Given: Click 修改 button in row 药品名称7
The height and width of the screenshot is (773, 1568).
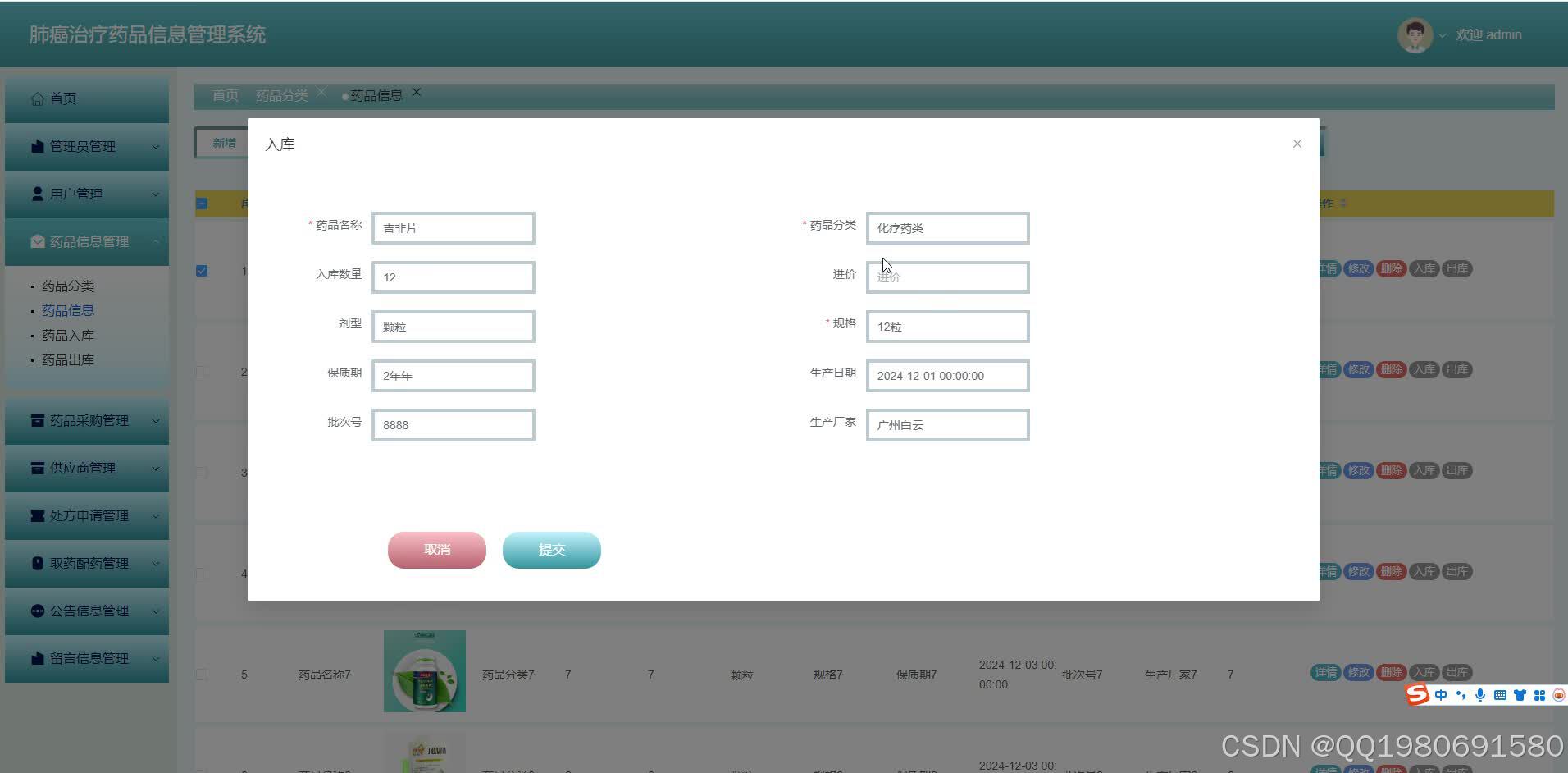Looking at the screenshot, I should [x=1359, y=672].
